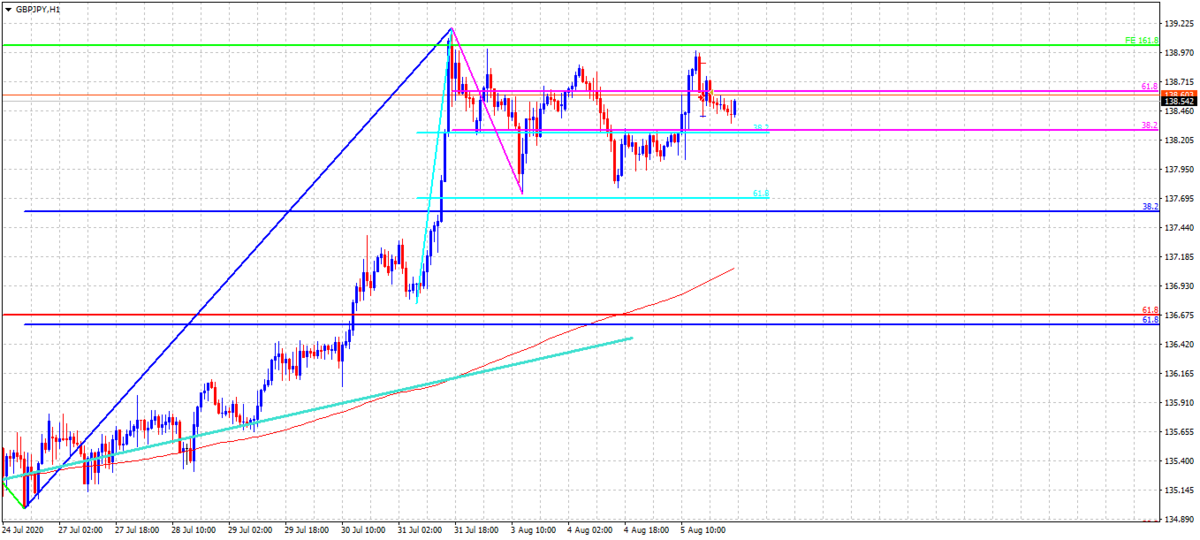Click the 29 Jul 18:00 time label
This screenshot has height=540, width=1200.
(306, 529)
